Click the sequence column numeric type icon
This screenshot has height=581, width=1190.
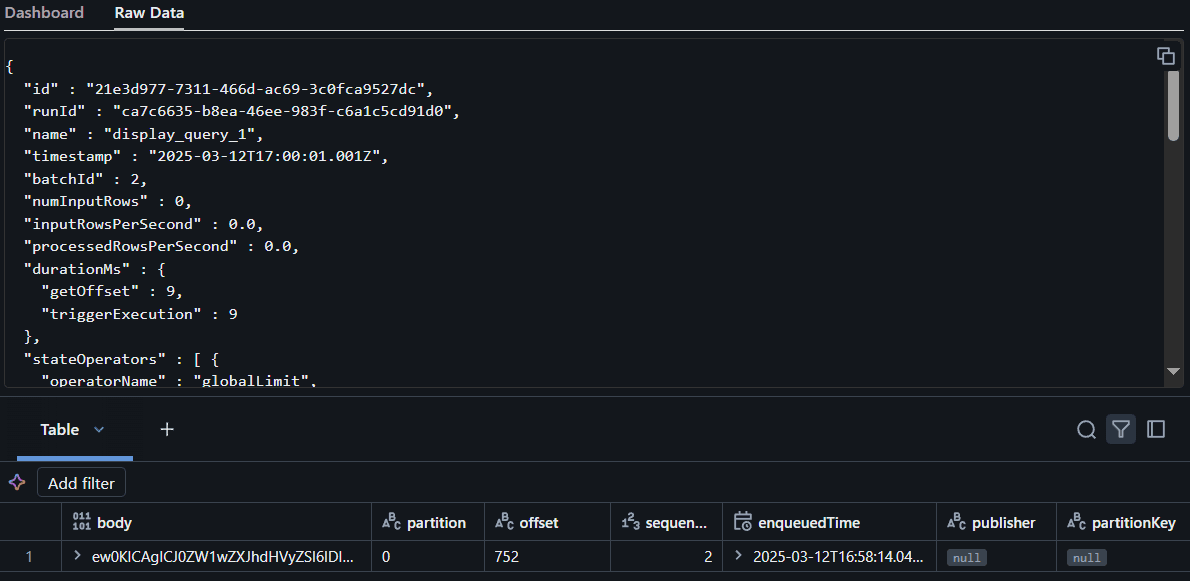630,523
